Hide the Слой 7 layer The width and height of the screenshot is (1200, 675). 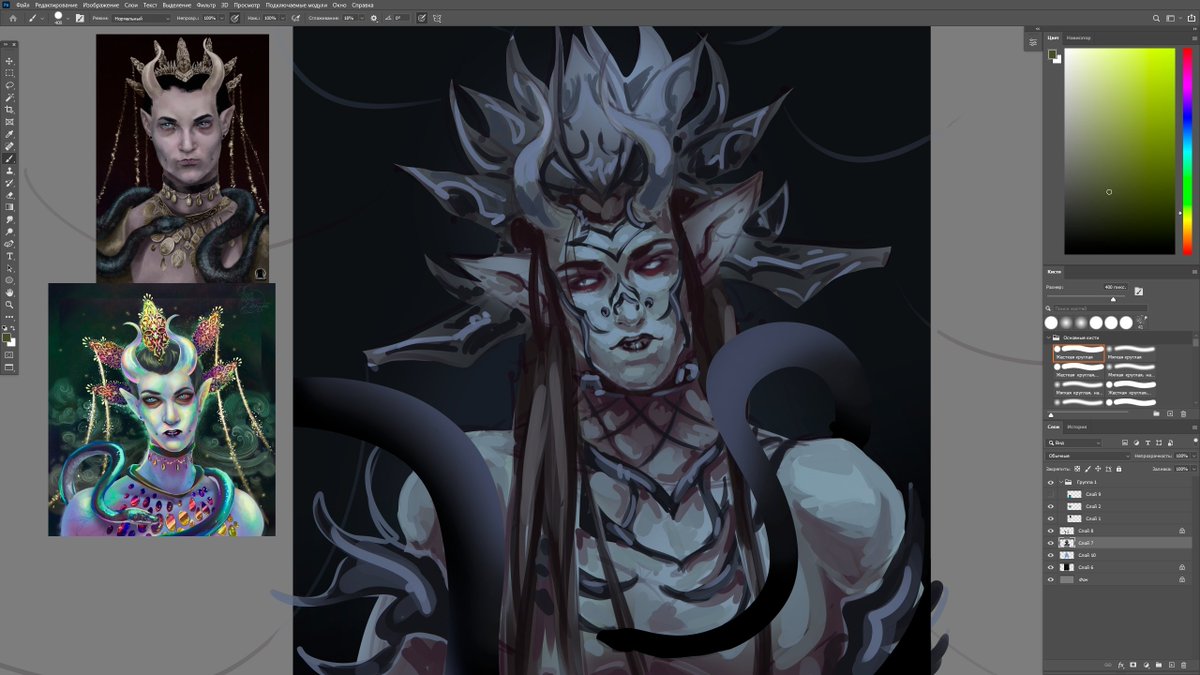coord(1050,543)
